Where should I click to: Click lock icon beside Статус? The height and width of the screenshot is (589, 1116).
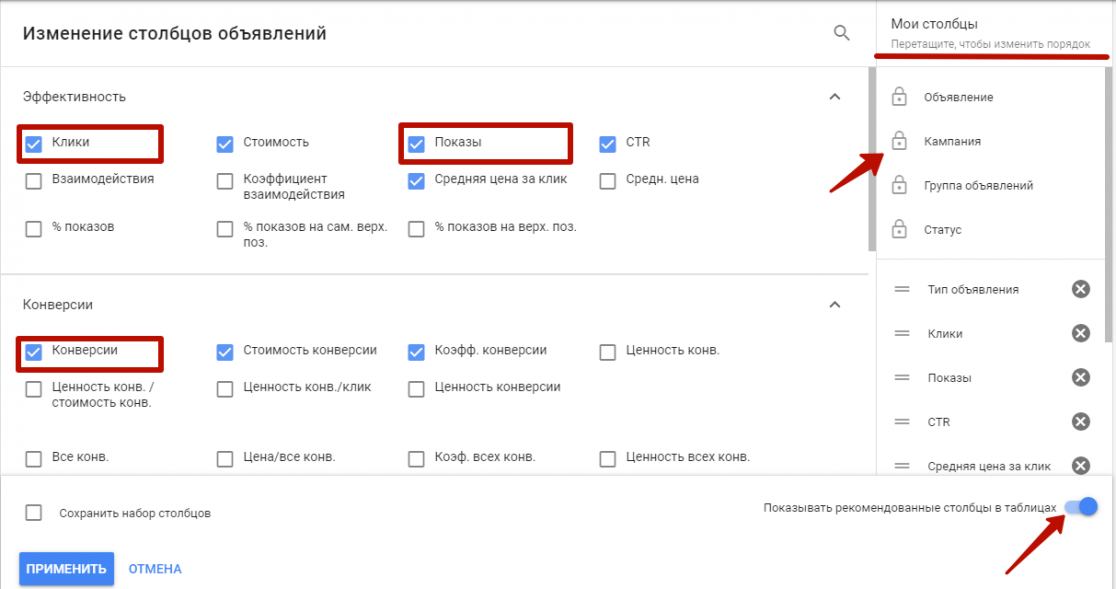point(899,228)
